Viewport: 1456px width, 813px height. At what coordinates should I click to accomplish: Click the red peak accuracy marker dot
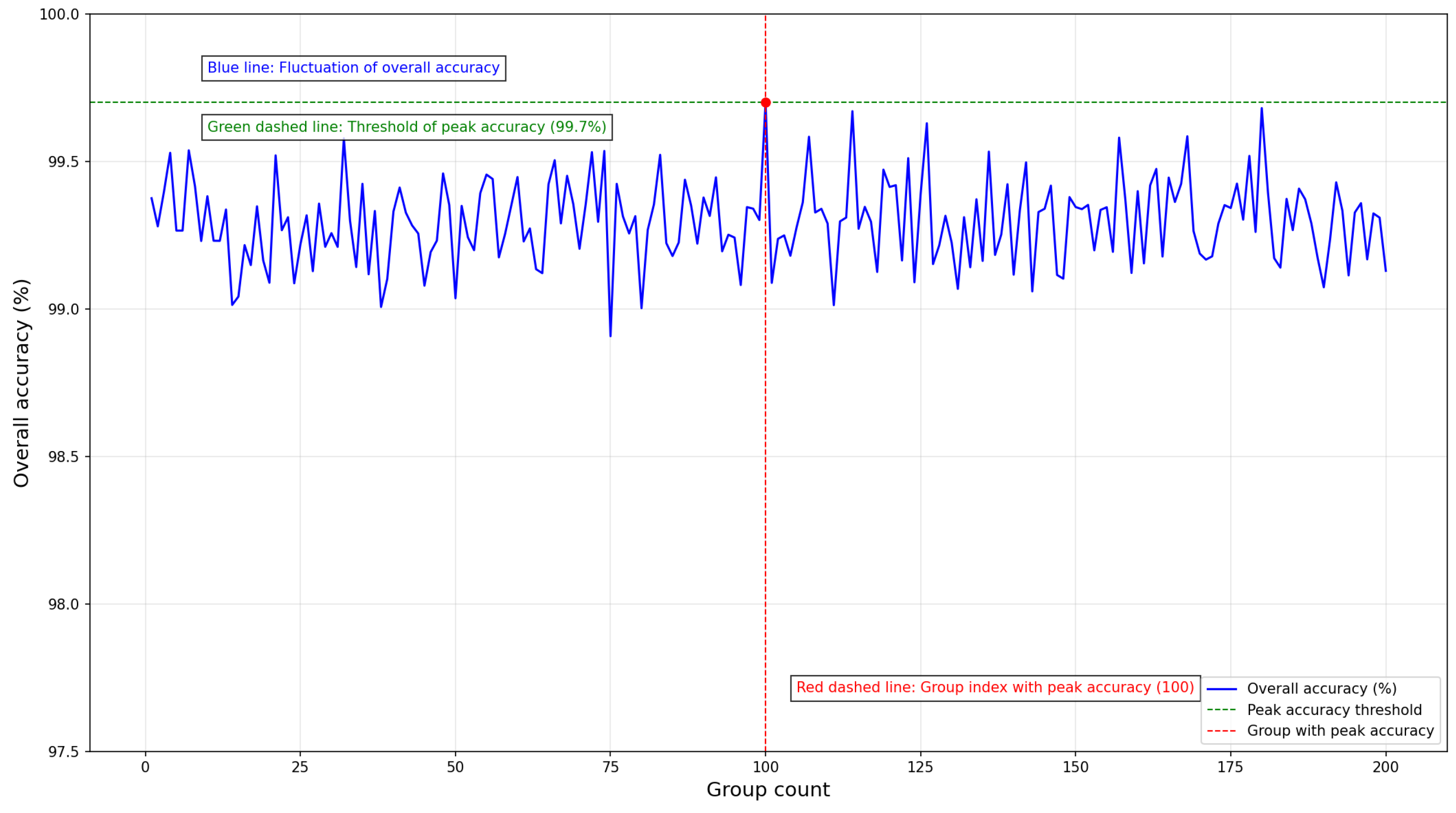pyautogui.click(x=765, y=102)
